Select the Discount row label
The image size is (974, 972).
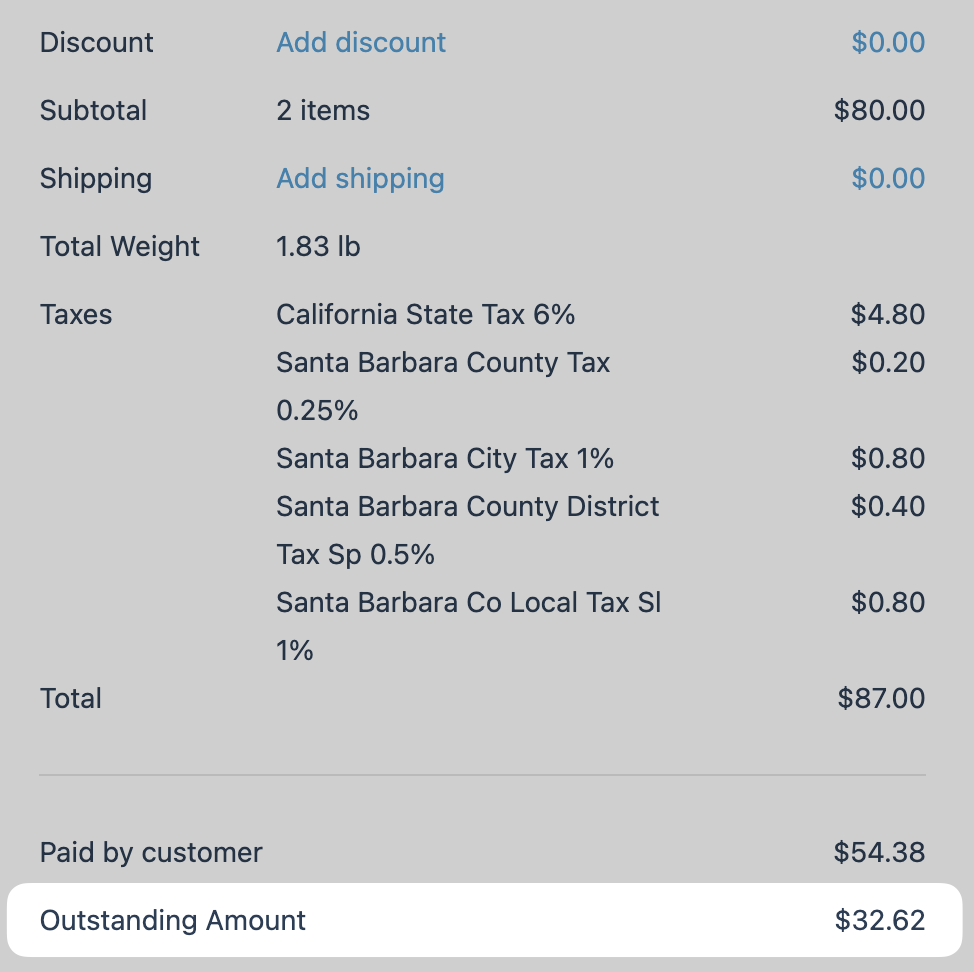[96, 42]
